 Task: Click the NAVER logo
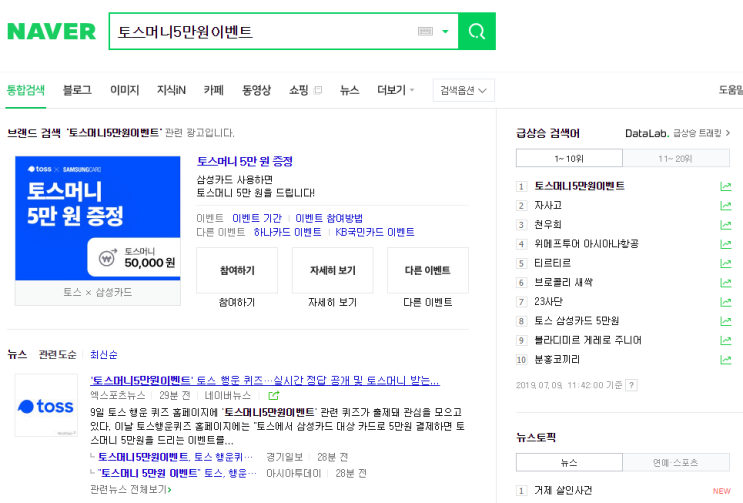tap(52, 32)
